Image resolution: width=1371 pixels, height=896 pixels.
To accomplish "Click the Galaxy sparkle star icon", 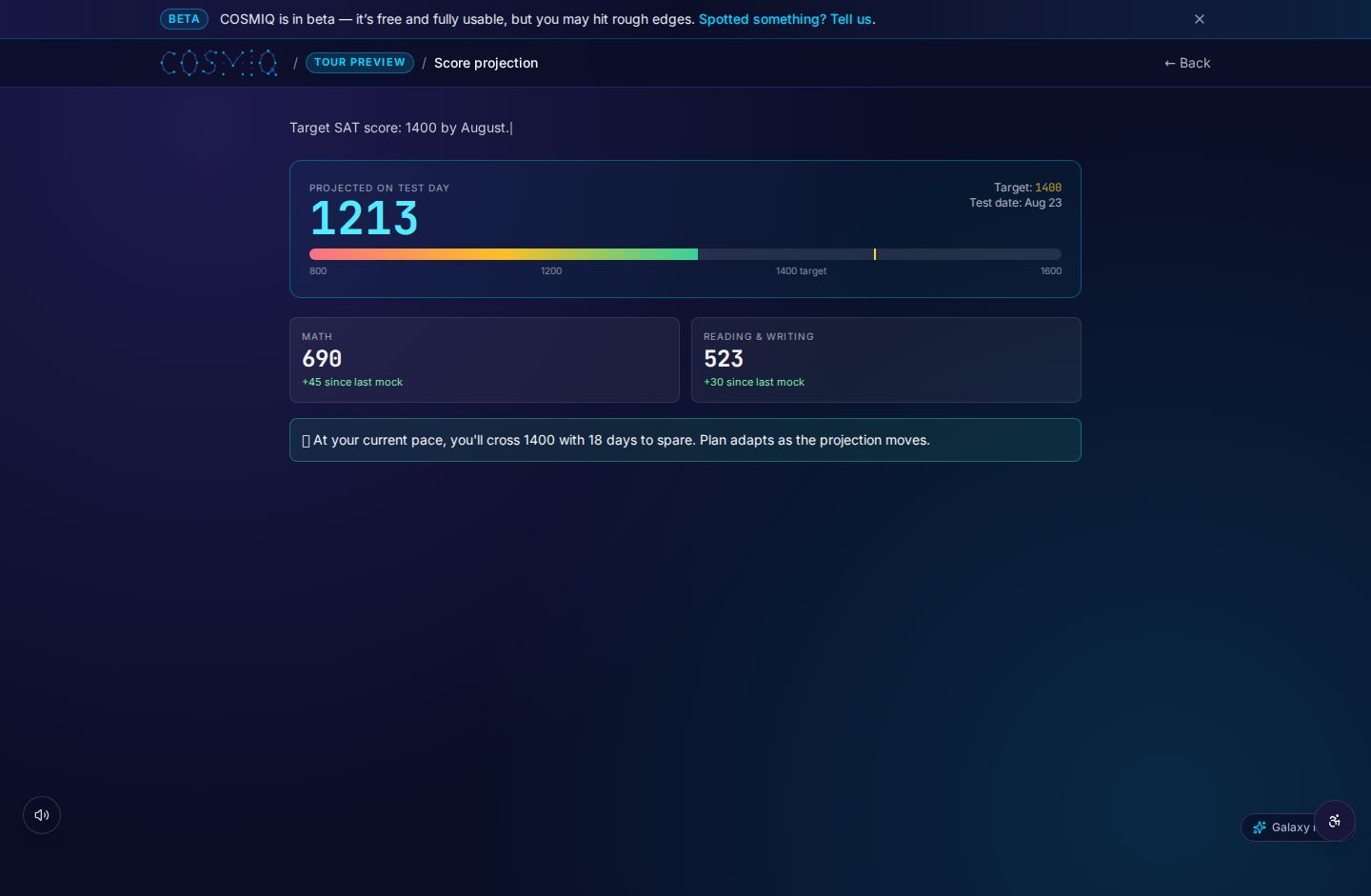I will point(1260,827).
